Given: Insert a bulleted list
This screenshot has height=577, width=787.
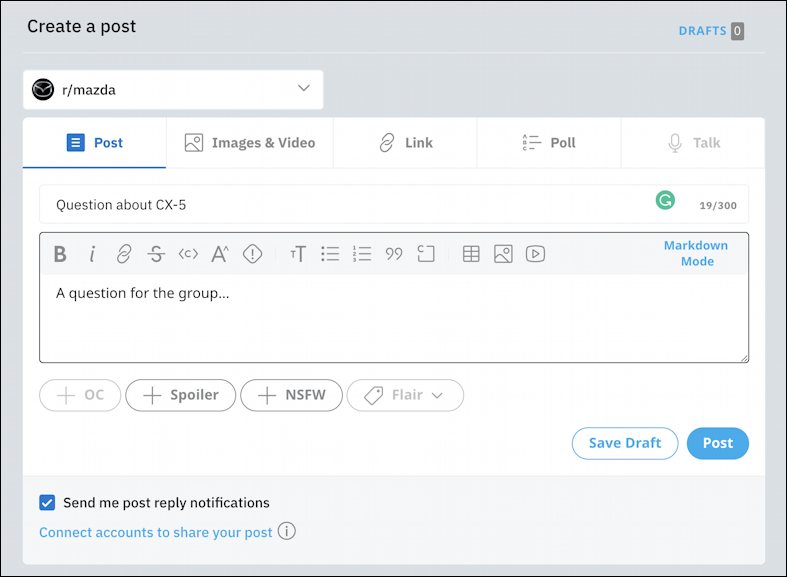Looking at the screenshot, I should point(330,254).
